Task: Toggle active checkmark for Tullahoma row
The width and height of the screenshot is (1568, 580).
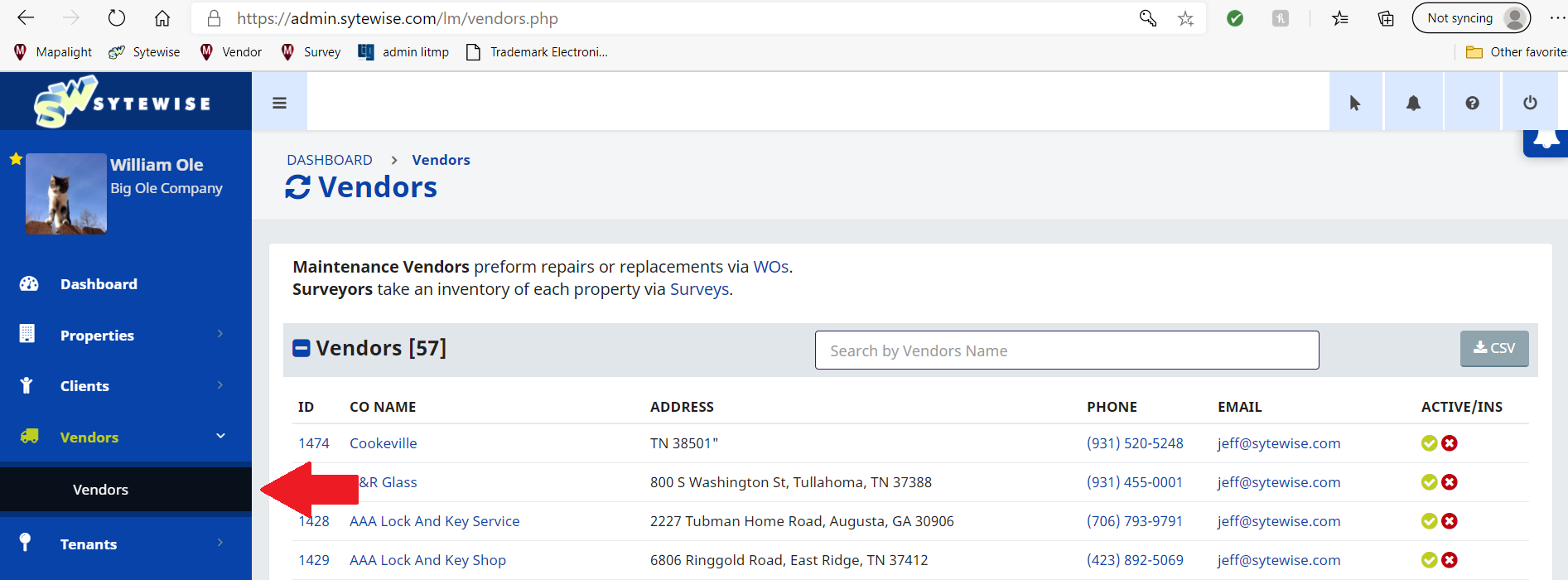Action: tap(1429, 482)
